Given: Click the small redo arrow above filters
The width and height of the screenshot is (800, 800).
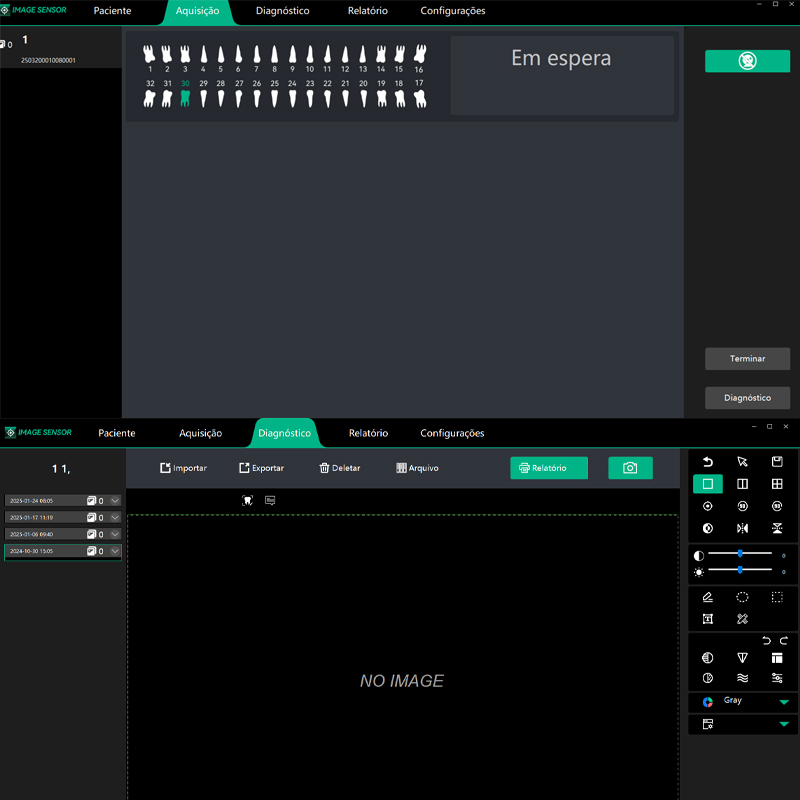Looking at the screenshot, I should (784, 641).
